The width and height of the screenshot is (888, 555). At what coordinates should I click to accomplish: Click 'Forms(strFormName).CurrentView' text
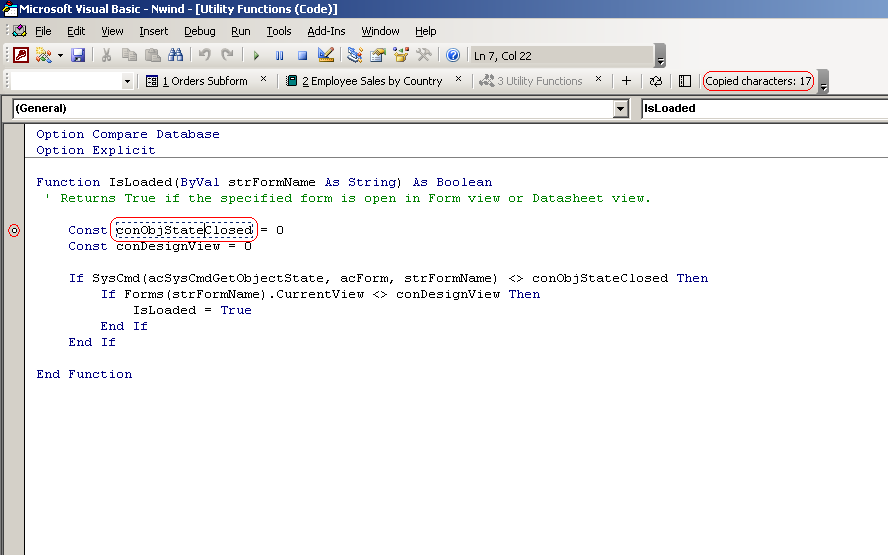click(x=244, y=294)
